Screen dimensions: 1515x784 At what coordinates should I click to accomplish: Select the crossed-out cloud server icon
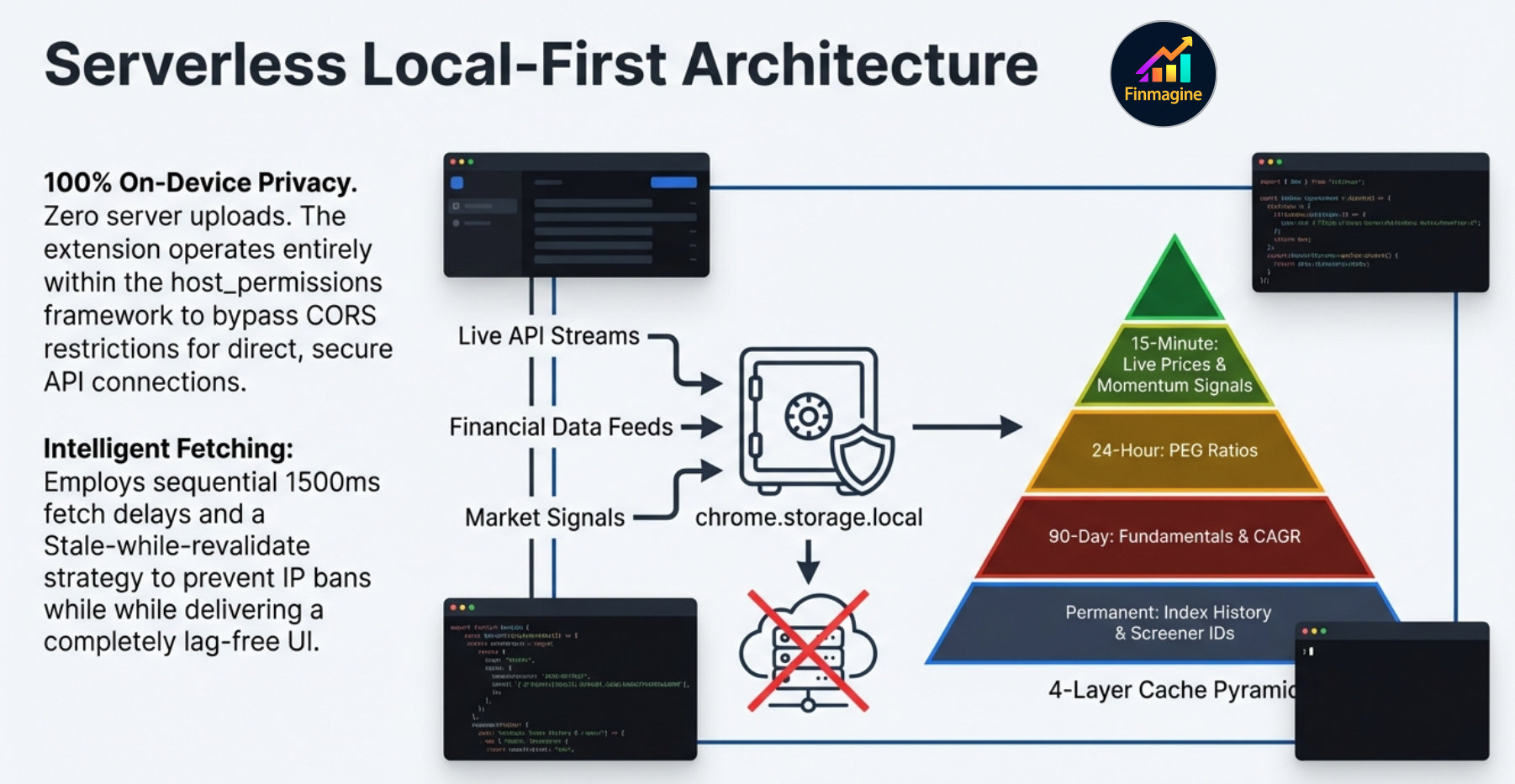(808, 652)
